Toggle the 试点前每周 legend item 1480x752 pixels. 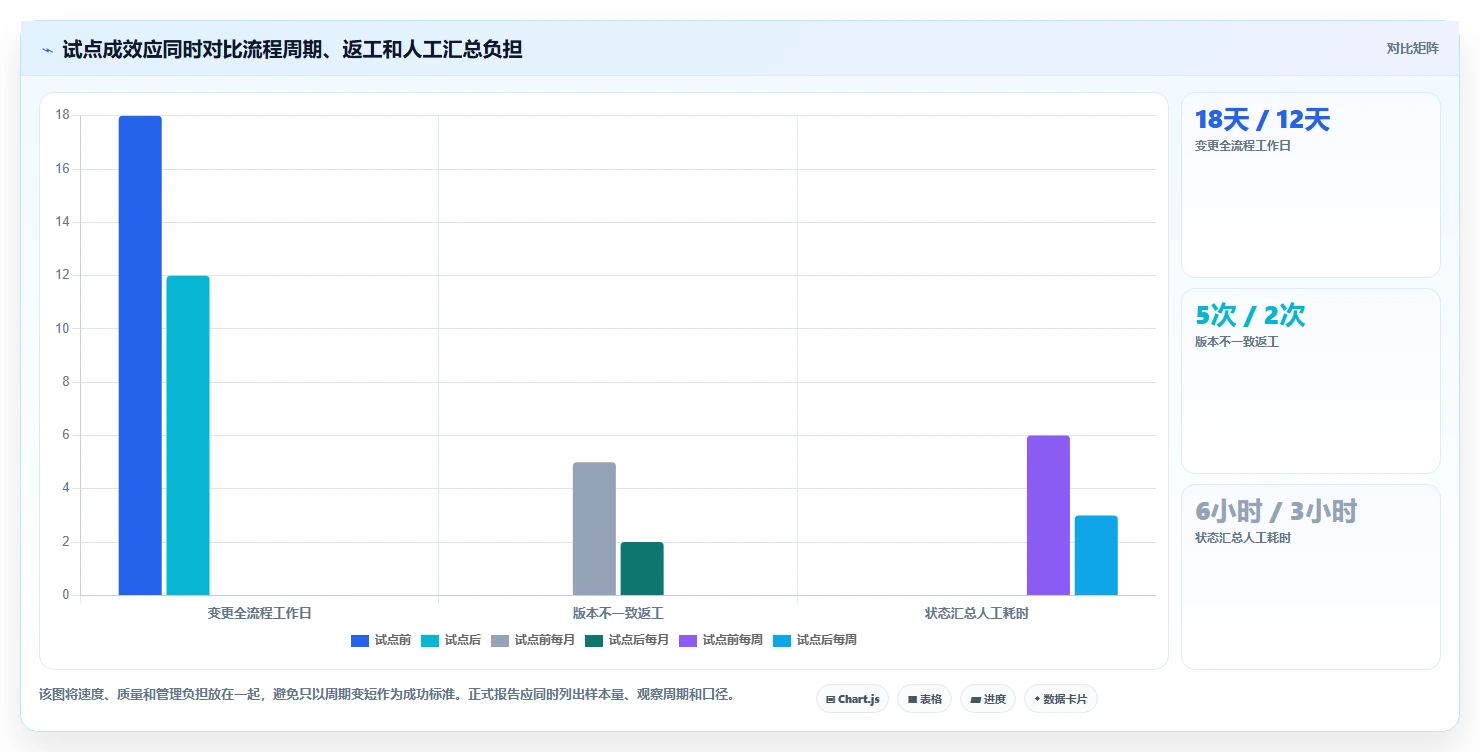[x=721, y=640]
